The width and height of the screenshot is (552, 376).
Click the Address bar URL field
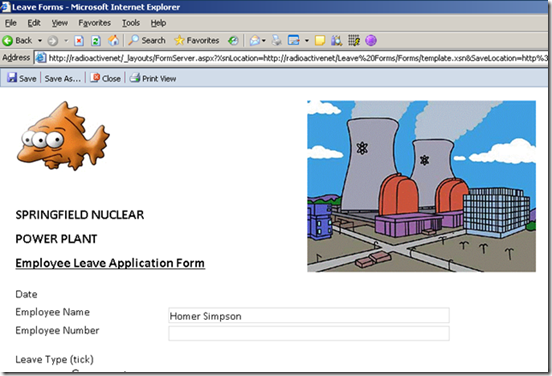coord(291,58)
